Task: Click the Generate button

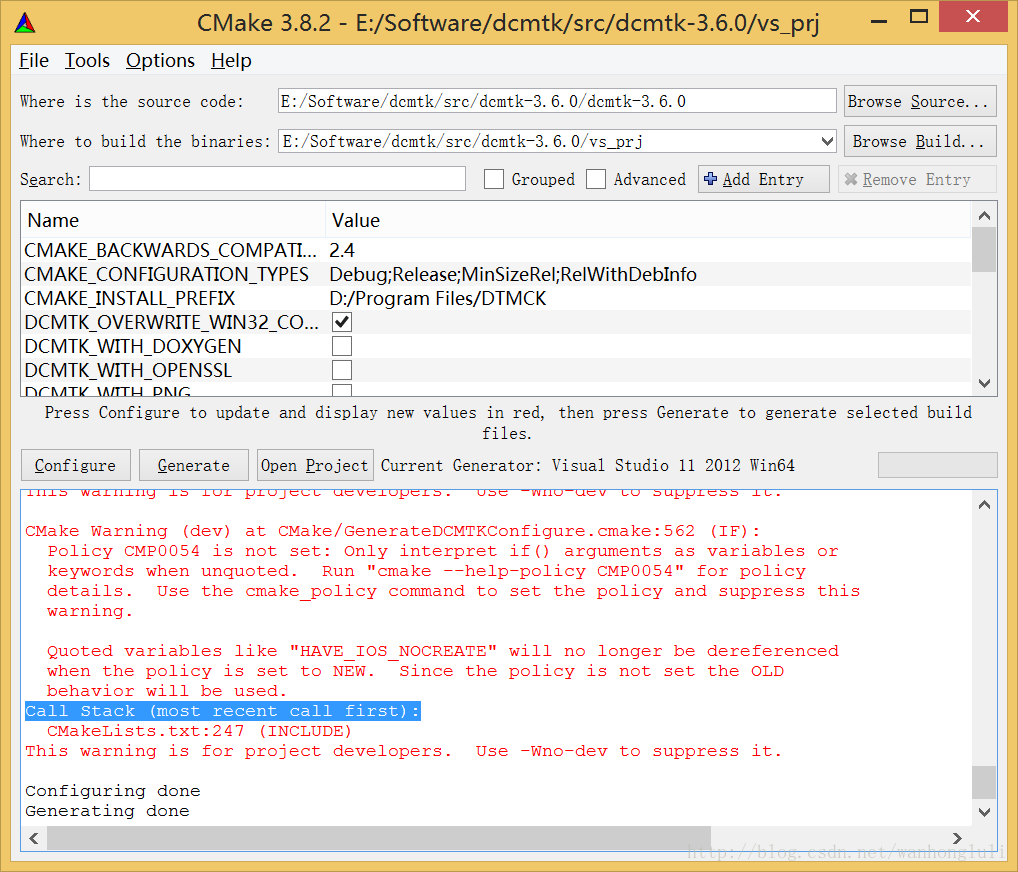Action: 193,466
